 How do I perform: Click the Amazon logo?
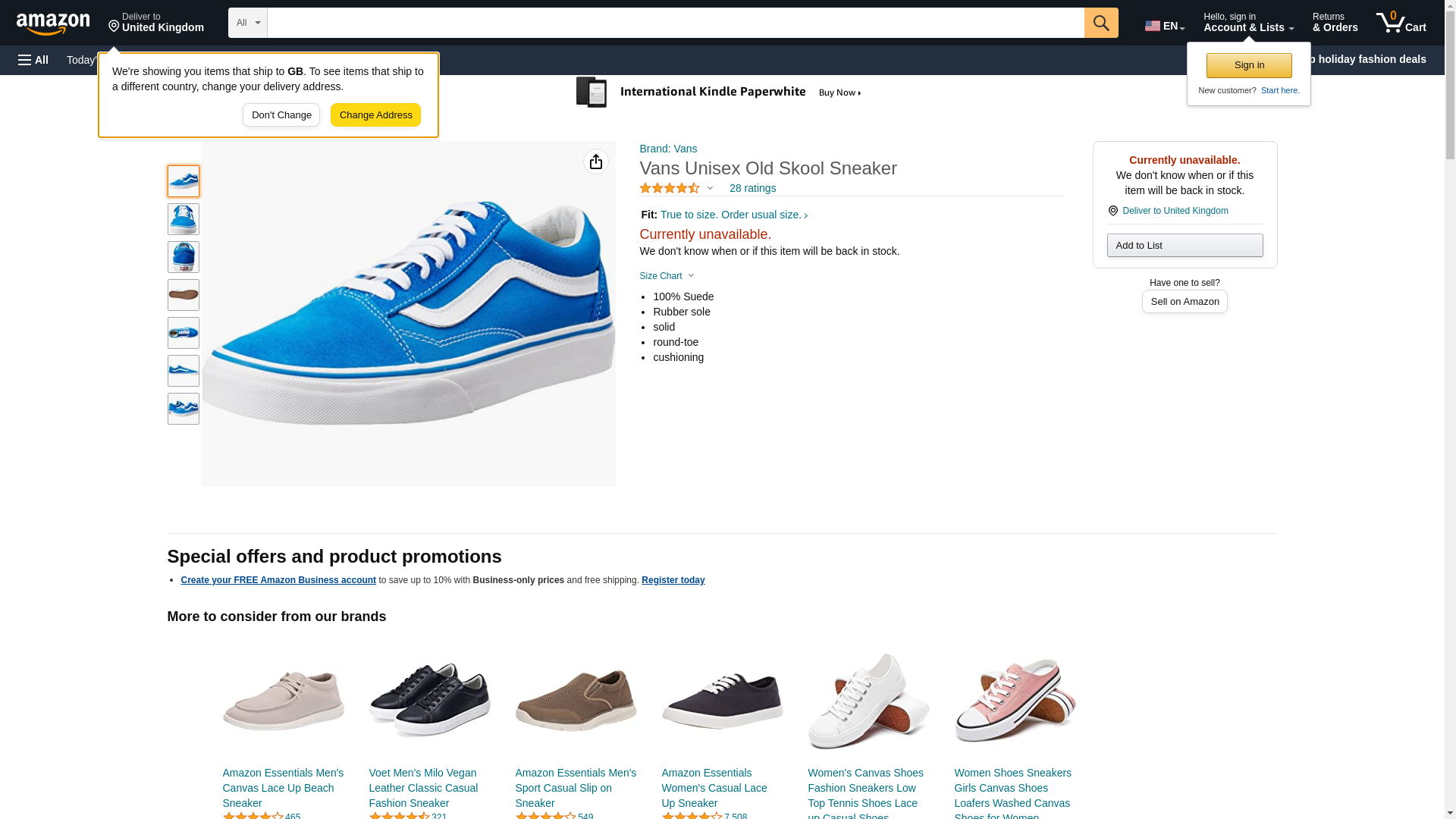click(x=53, y=24)
